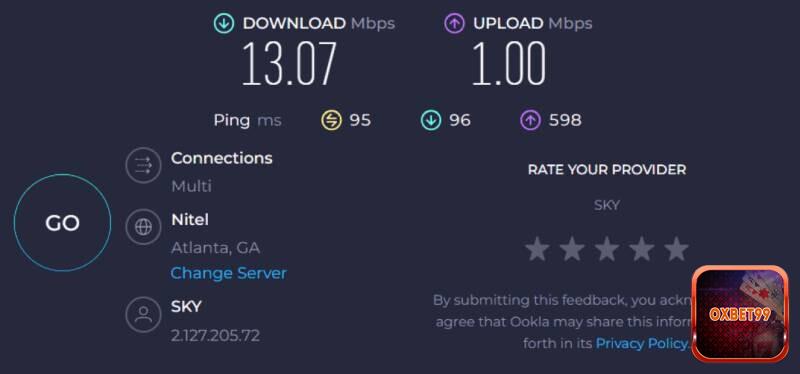
Task: Click the user profile icon beside SKY
Action: (143, 314)
